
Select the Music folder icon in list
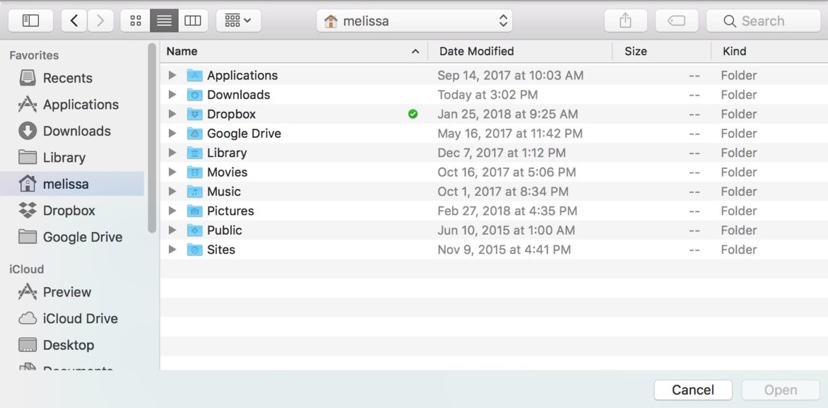tap(195, 192)
